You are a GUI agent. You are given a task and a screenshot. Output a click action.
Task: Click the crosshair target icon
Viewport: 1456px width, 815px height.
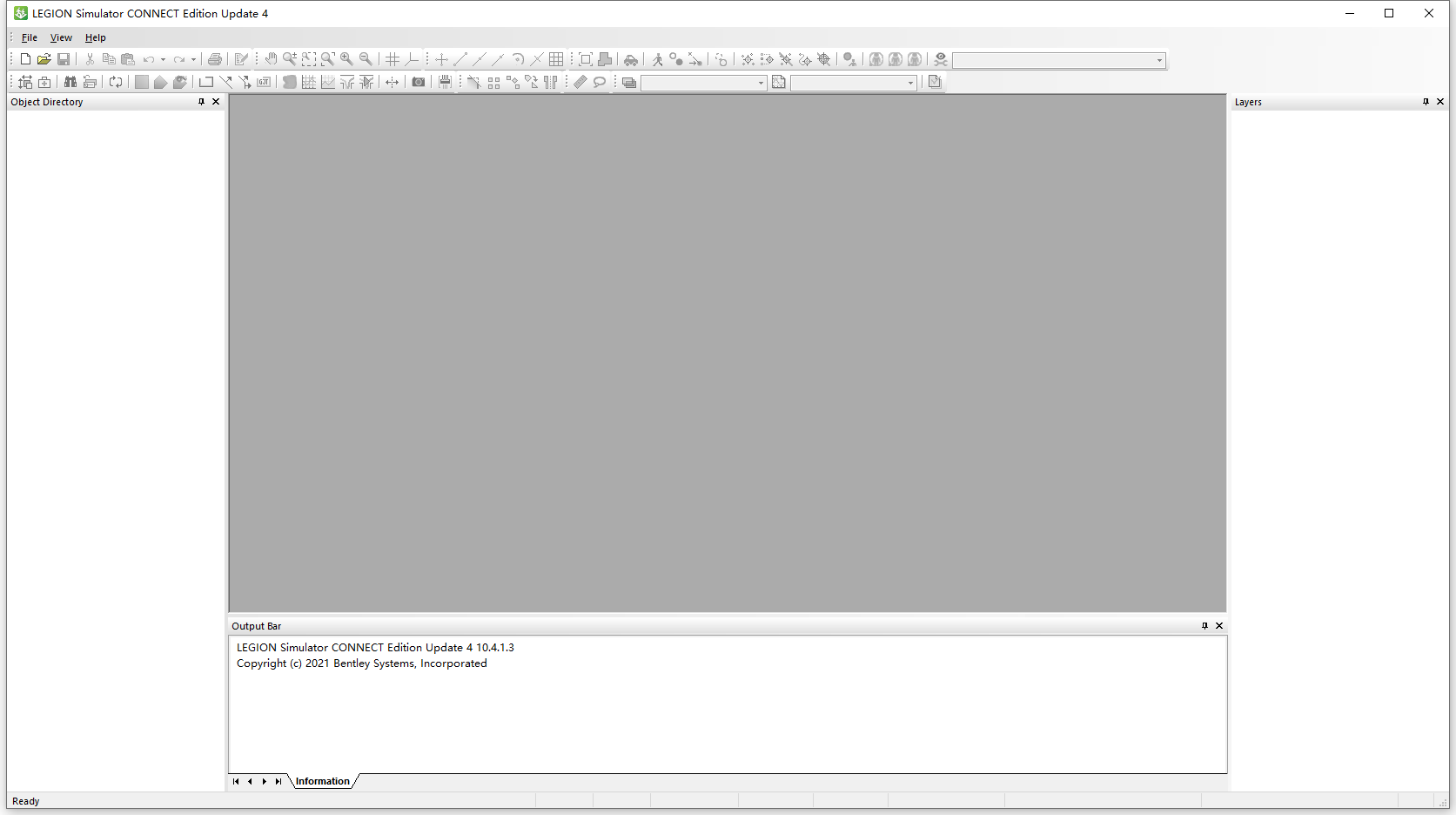(824, 59)
